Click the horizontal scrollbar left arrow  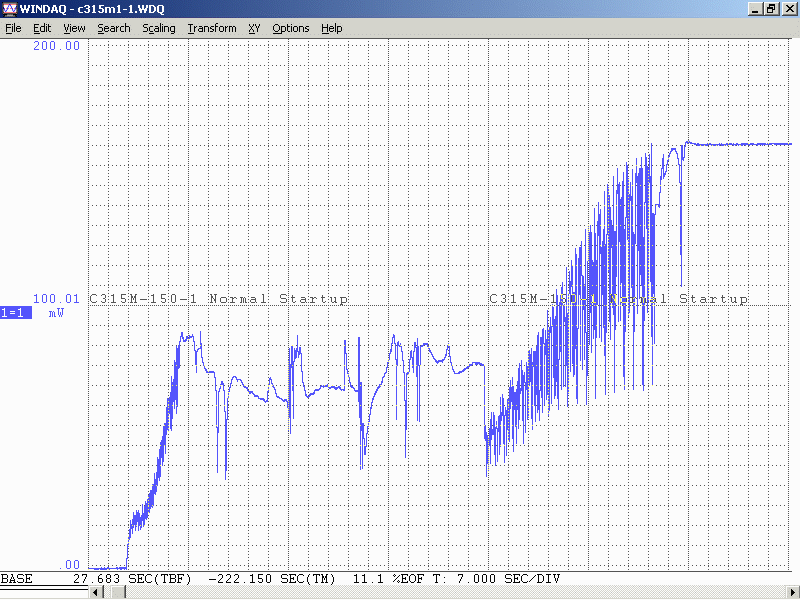point(95,593)
